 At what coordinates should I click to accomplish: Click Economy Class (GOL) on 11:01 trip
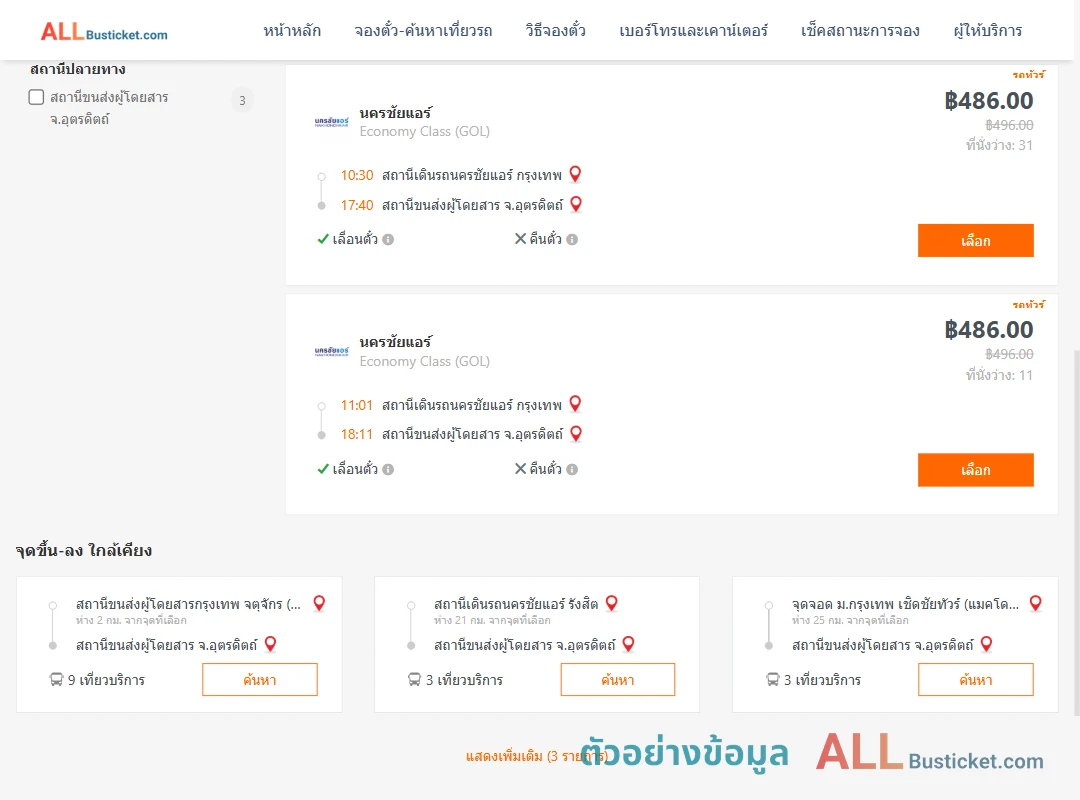(x=424, y=361)
